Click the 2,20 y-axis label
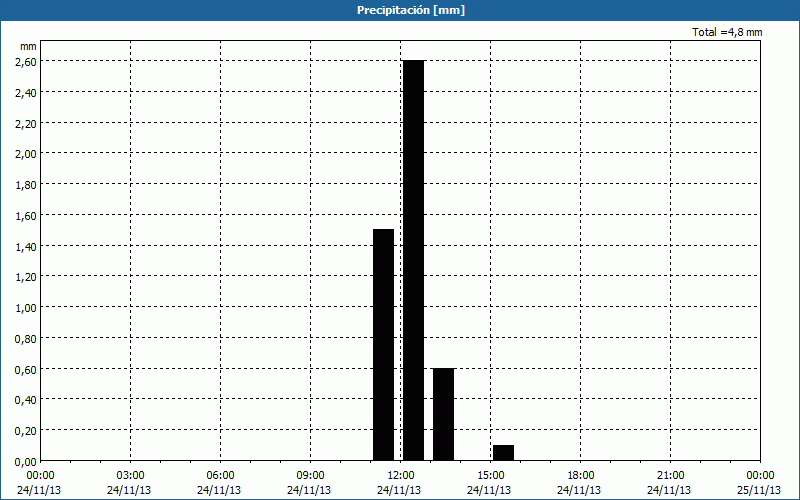The height and width of the screenshot is (500, 800). (27, 123)
